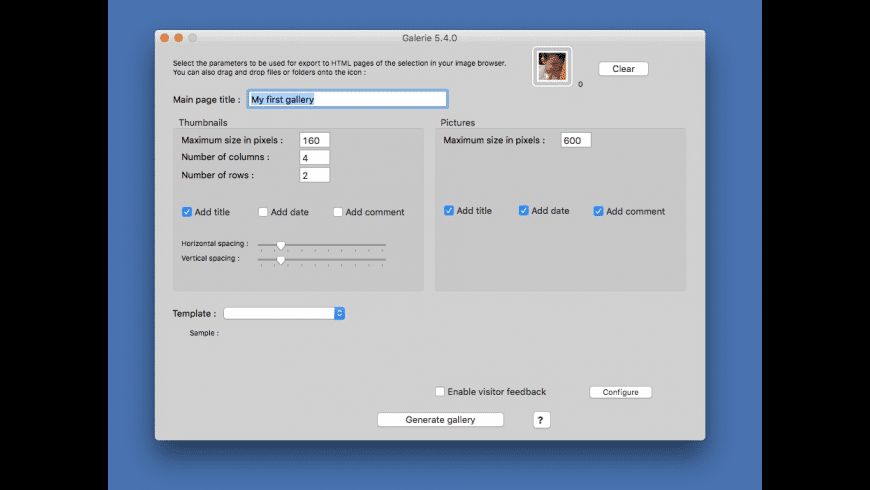
Task: Adjust the Vertical spacing slider handle
Action: coord(281,260)
